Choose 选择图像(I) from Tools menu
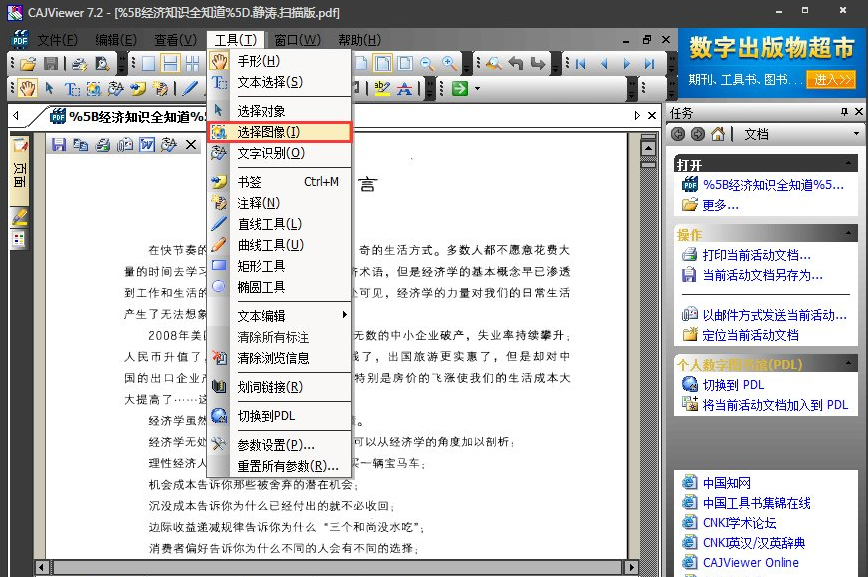The height and width of the screenshot is (577, 868). [280, 132]
